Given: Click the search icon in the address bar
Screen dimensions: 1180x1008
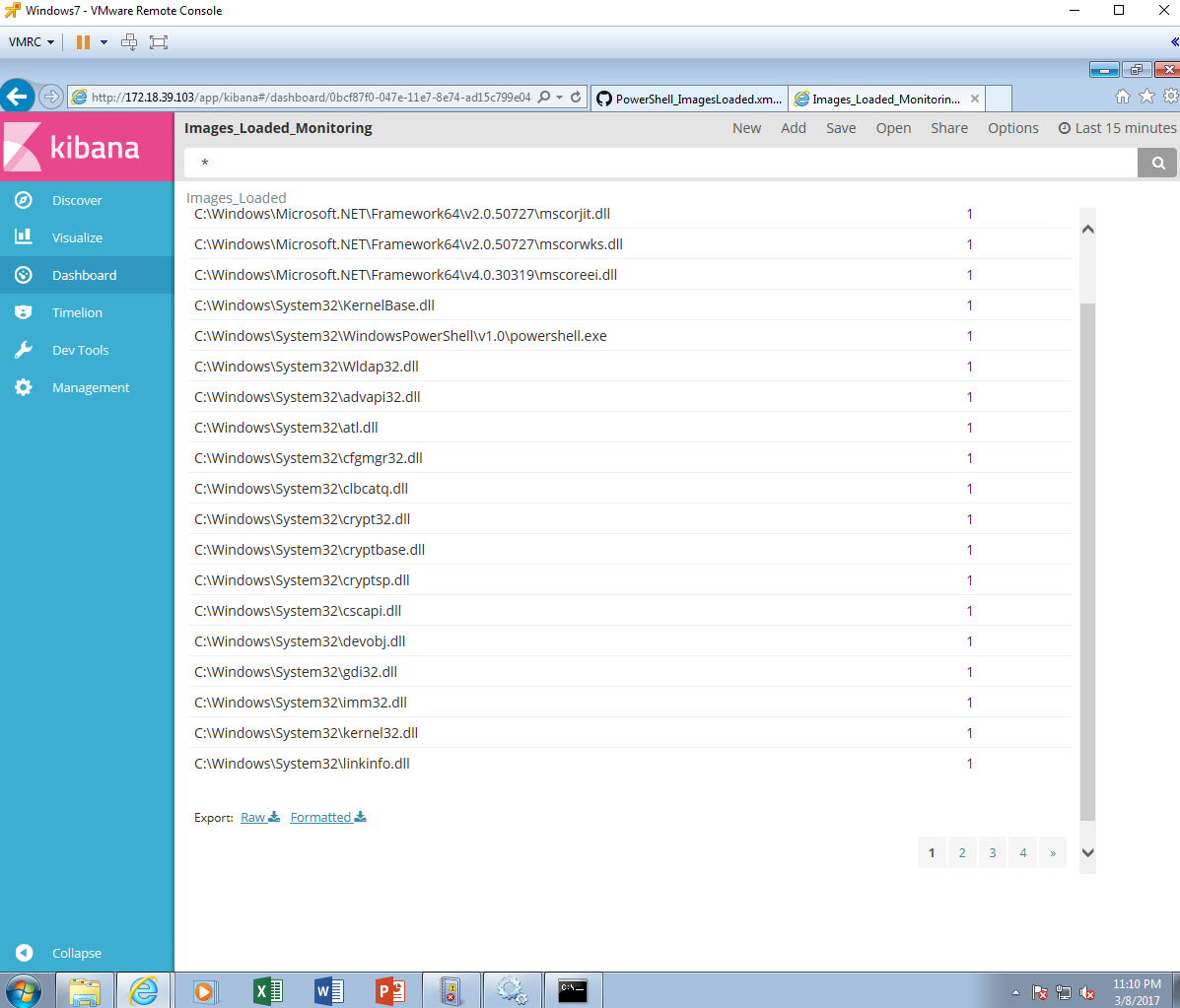Looking at the screenshot, I should 544,97.
